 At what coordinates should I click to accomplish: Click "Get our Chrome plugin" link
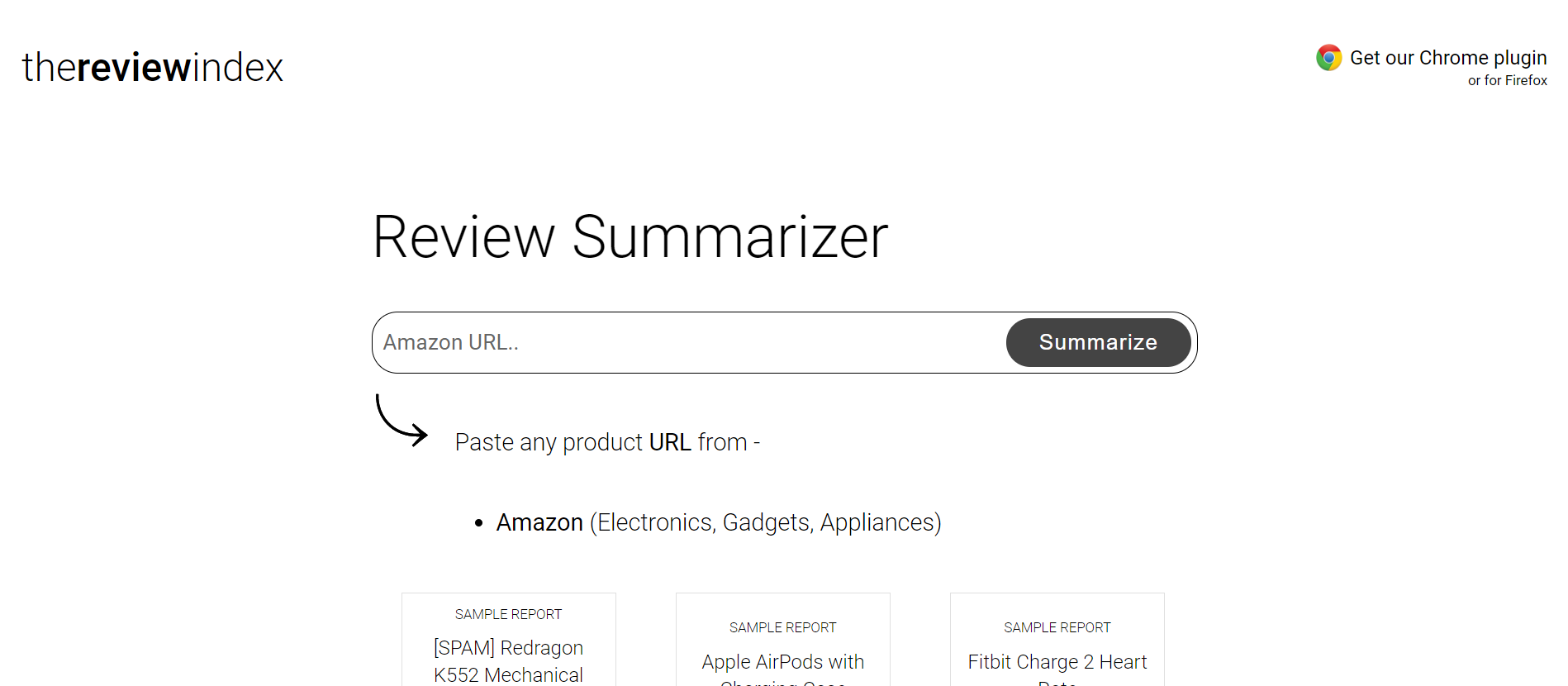pyautogui.click(x=1448, y=58)
